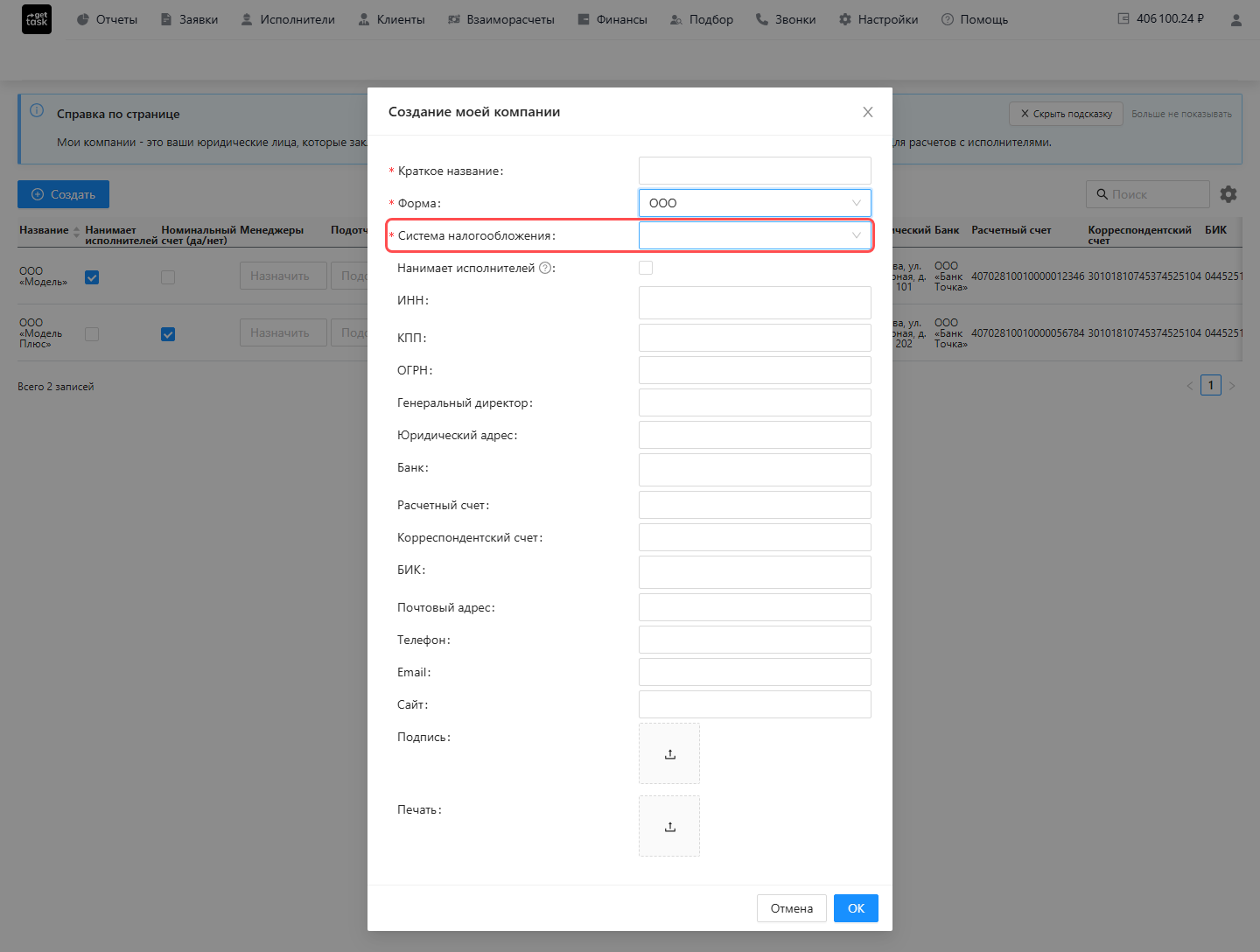Toggle nominal account checkbox for ООО «Модель»
This screenshot has width=1260, height=952.
pyautogui.click(x=168, y=277)
